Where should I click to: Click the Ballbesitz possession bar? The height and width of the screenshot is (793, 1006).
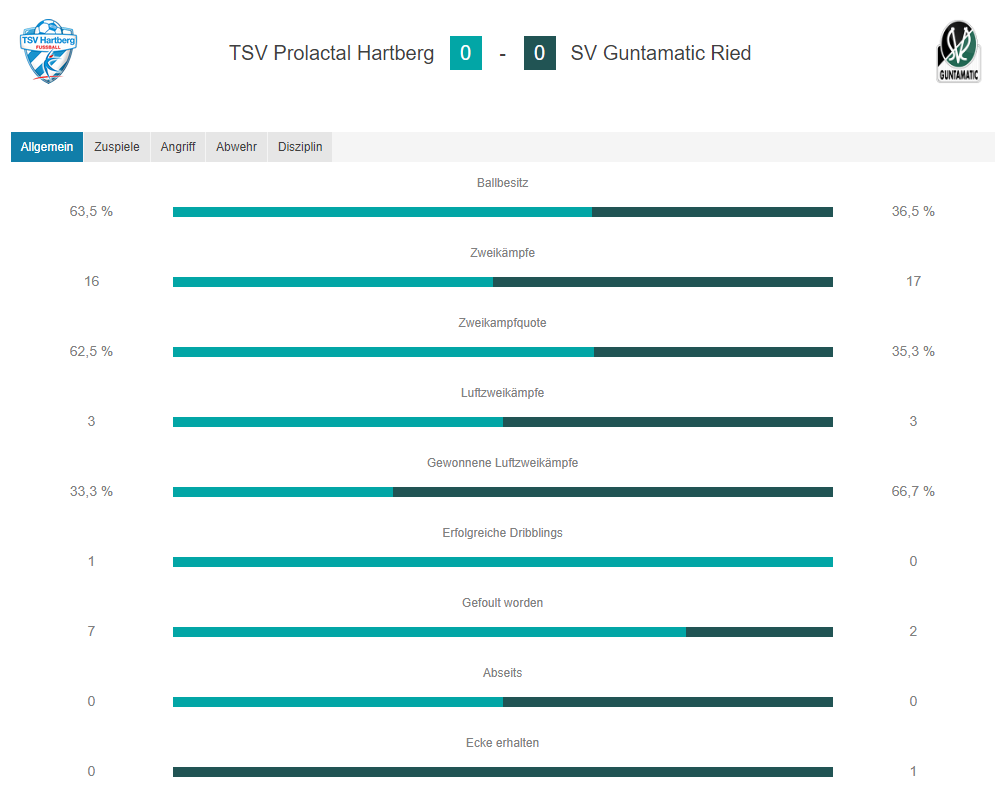502,212
